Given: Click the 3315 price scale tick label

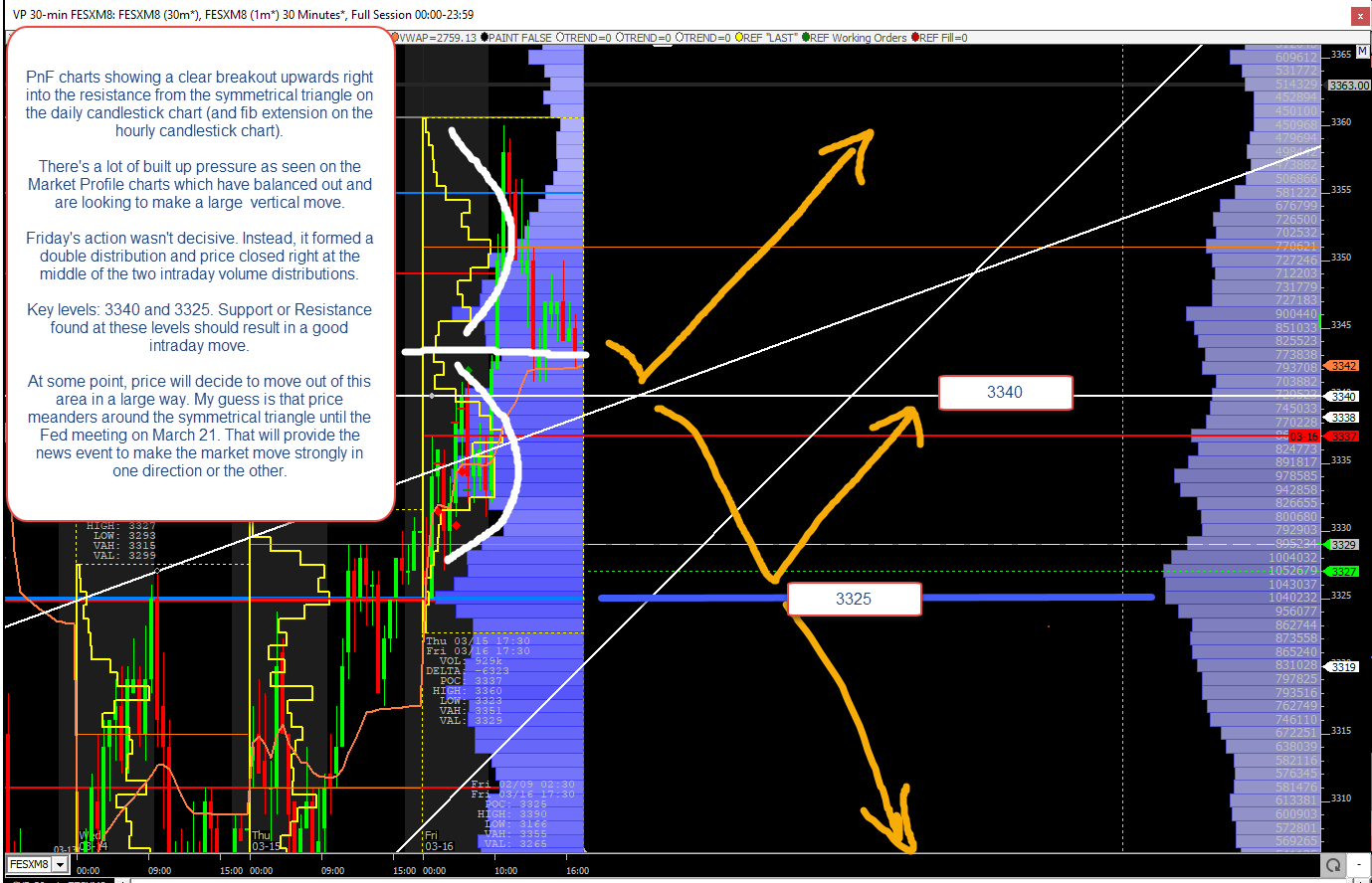Looking at the screenshot, I should [1341, 731].
